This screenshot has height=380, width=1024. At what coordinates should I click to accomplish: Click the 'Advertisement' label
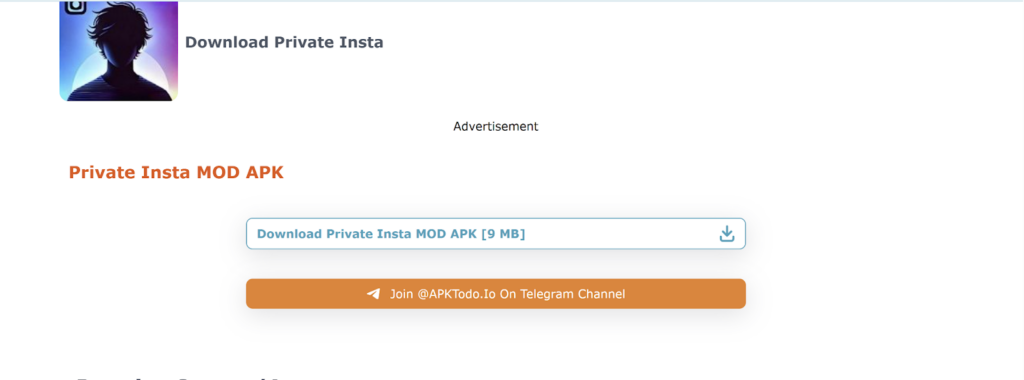coord(496,126)
